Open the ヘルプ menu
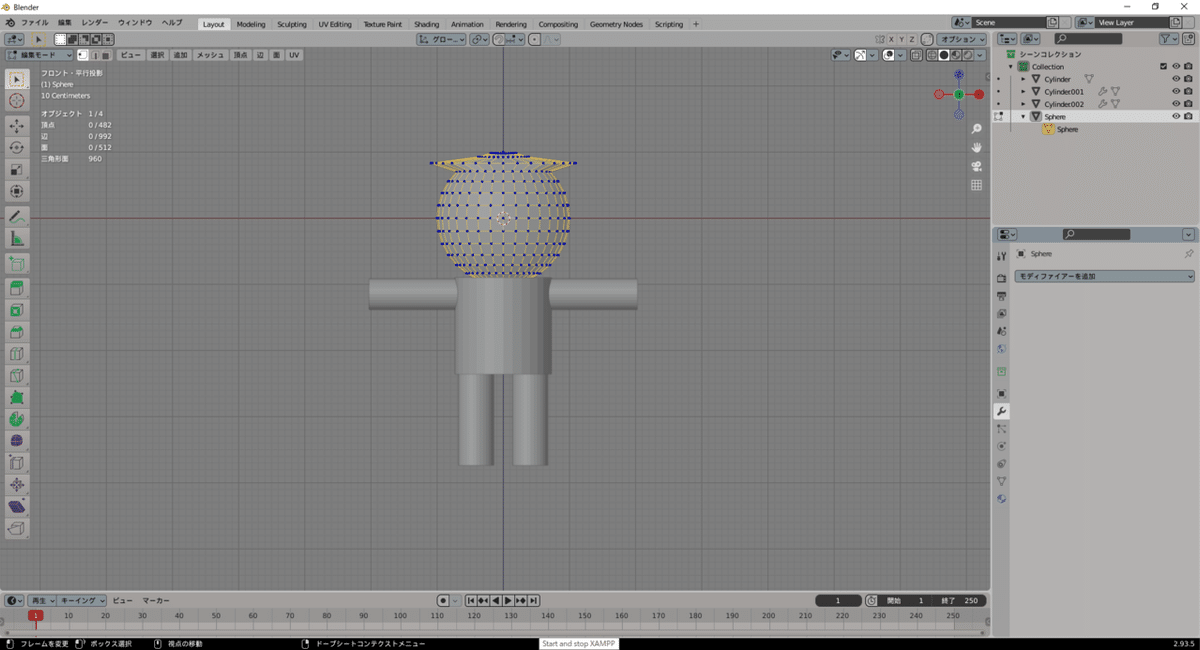 pos(172,22)
